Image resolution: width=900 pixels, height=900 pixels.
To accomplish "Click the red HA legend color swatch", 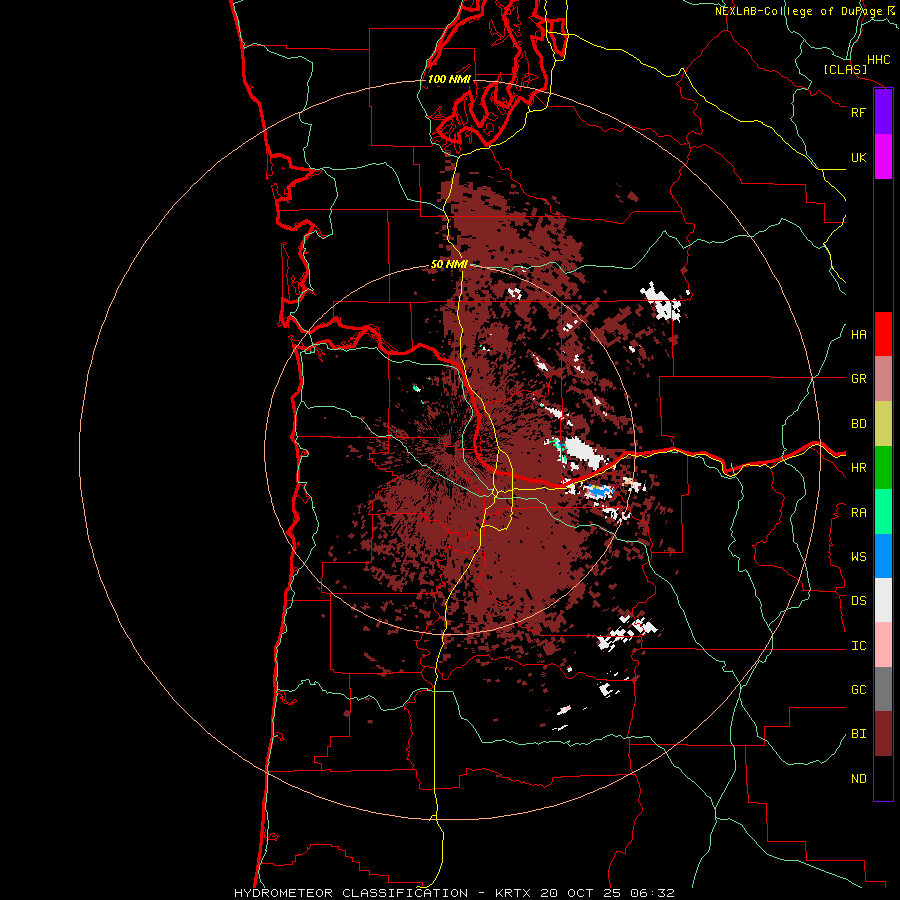I will (883, 334).
